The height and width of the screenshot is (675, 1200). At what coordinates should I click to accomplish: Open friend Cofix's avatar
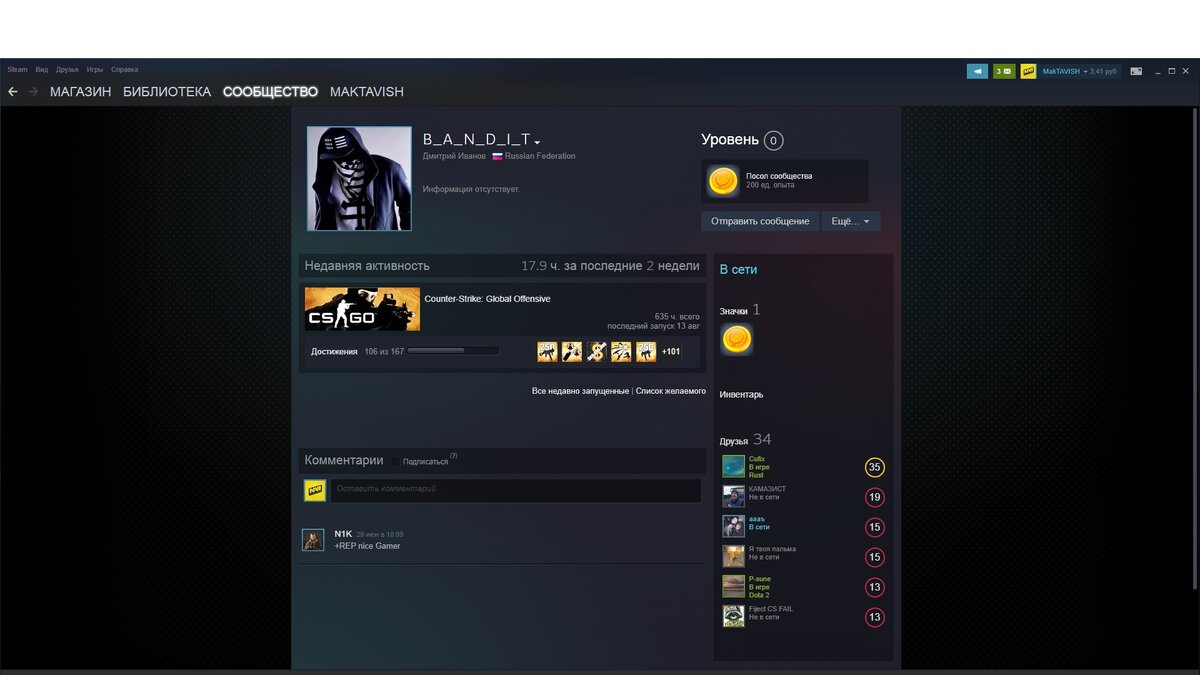(734, 466)
